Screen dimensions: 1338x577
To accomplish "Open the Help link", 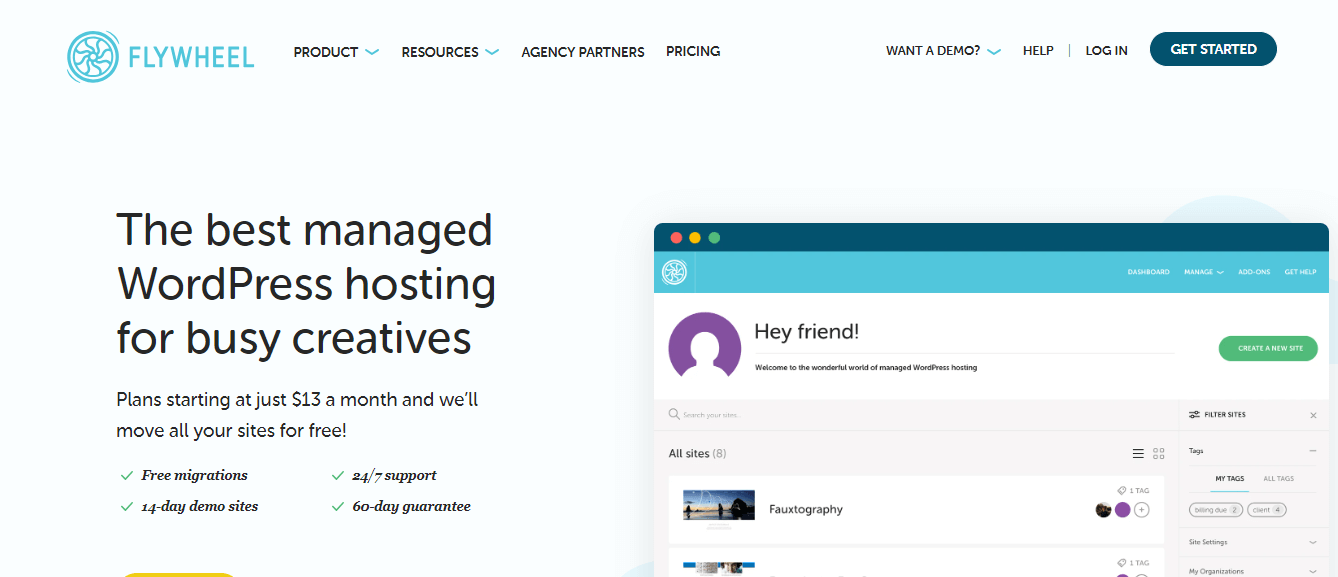I will pyautogui.click(x=1038, y=50).
